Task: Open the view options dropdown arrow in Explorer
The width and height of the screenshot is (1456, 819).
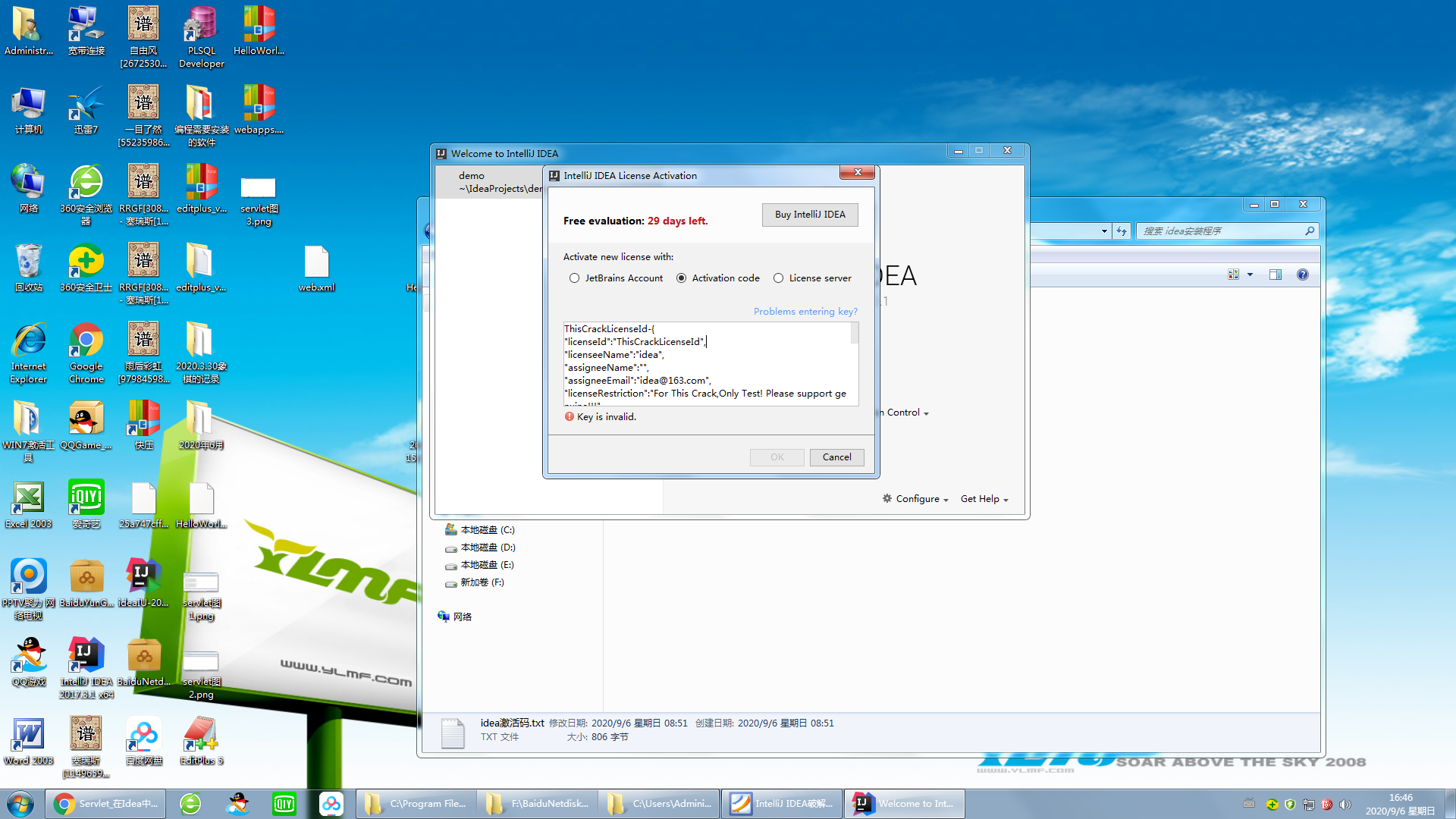Action: click(x=1250, y=275)
